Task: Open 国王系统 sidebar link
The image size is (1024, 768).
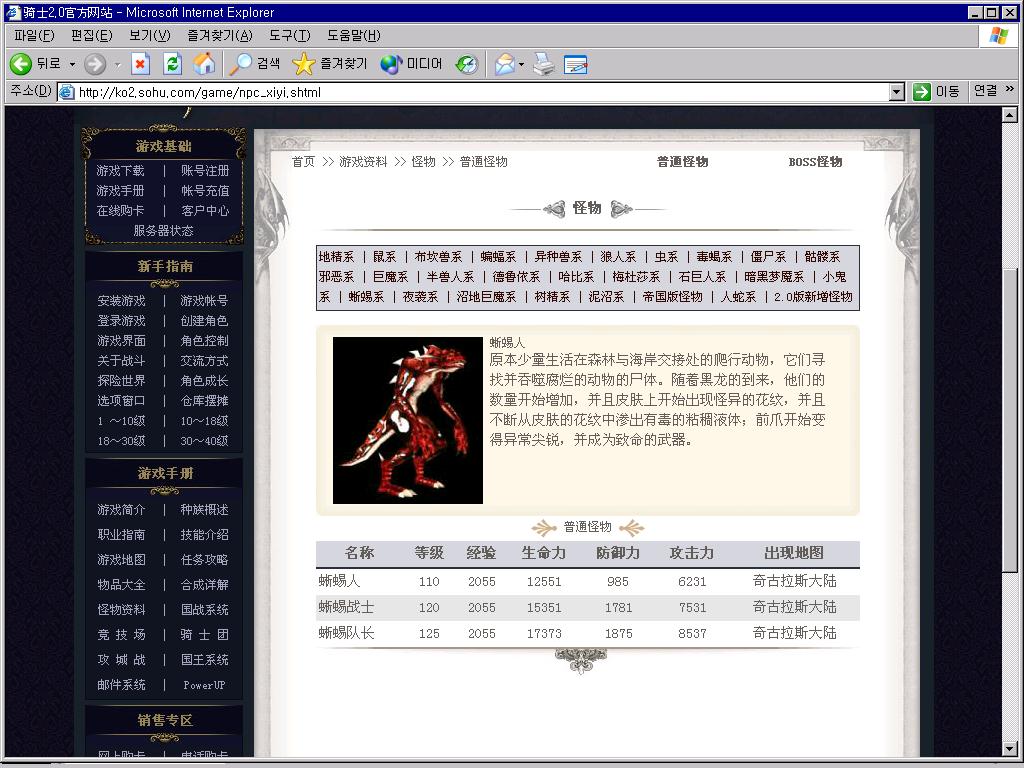Action: point(204,660)
